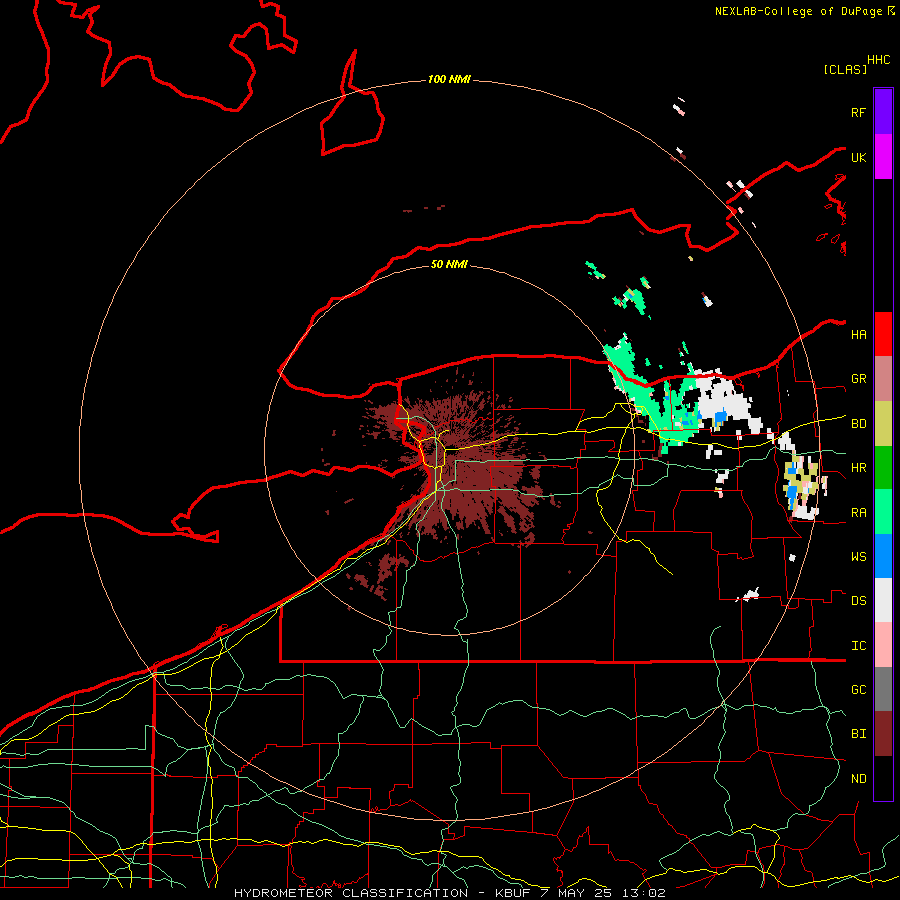This screenshot has height=900, width=900.
Task: Click the RA bright green legend swatch
Action: [883, 512]
